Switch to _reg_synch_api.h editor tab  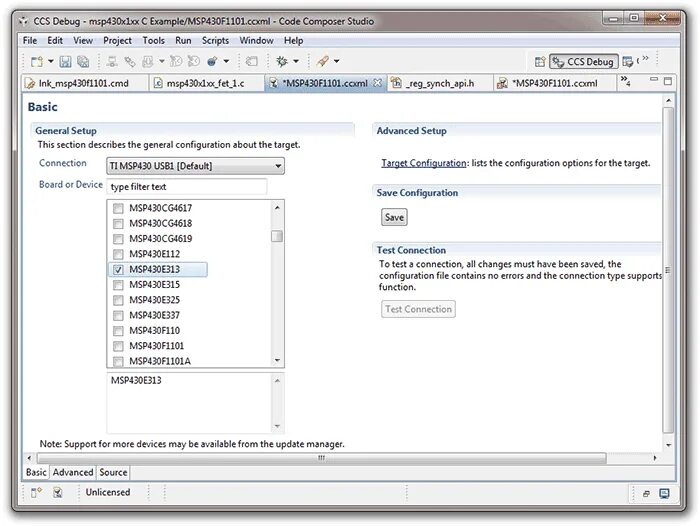click(x=440, y=83)
